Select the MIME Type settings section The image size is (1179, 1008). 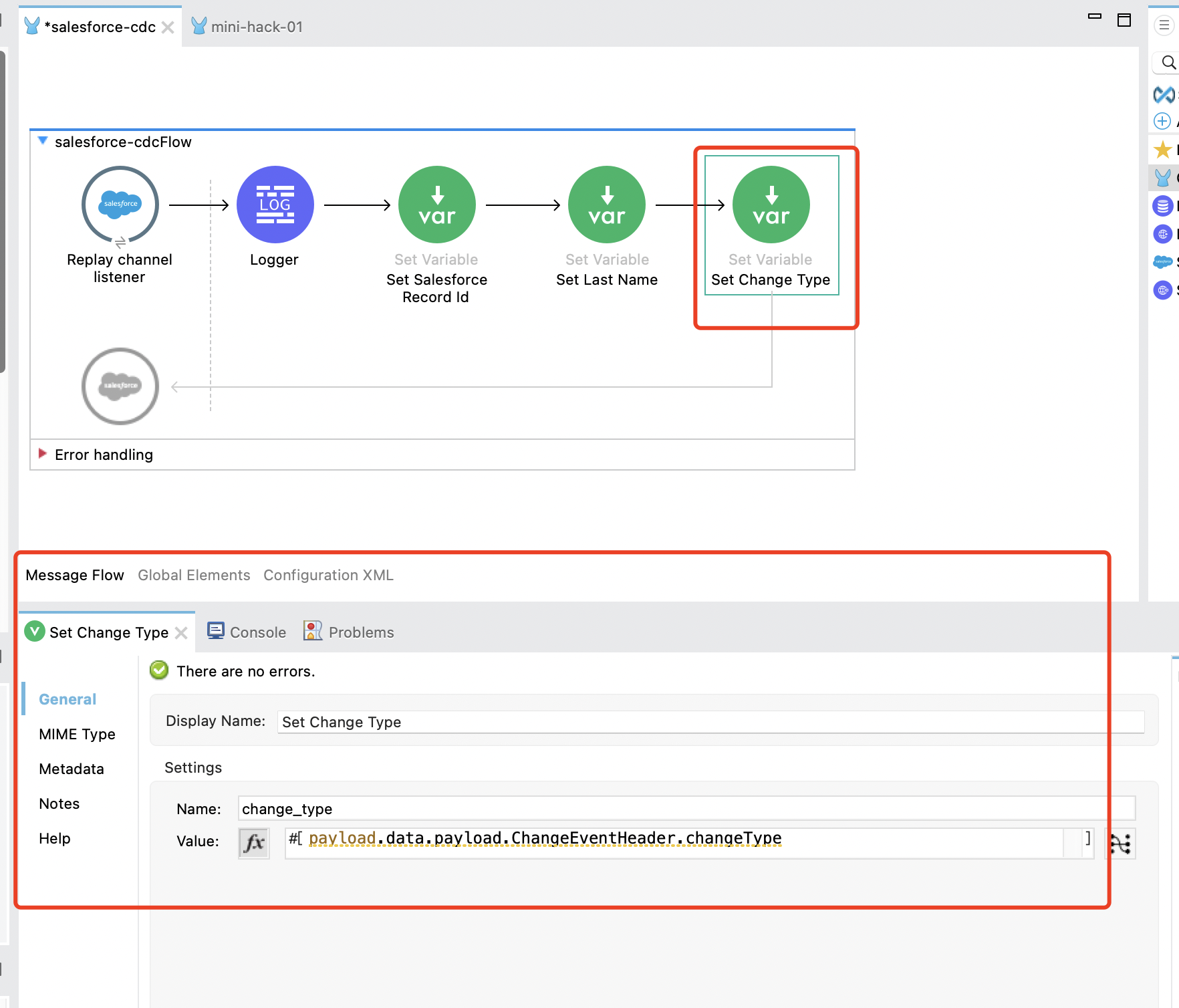[77, 734]
